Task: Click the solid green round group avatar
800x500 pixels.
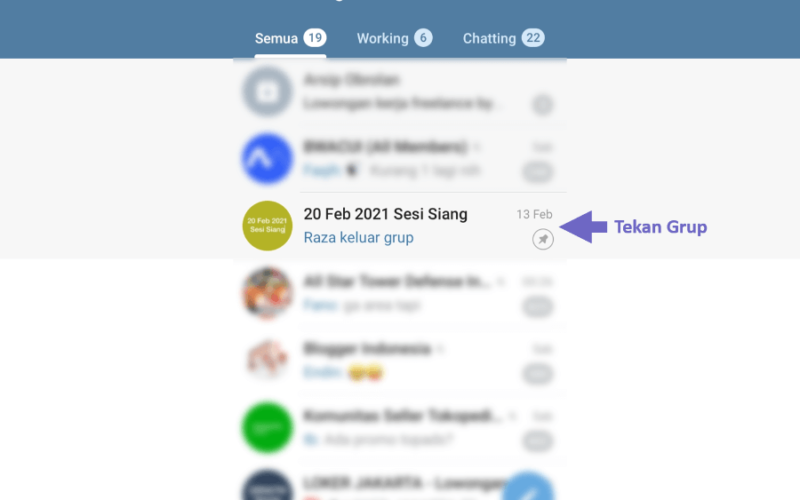Action: [267, 428]
